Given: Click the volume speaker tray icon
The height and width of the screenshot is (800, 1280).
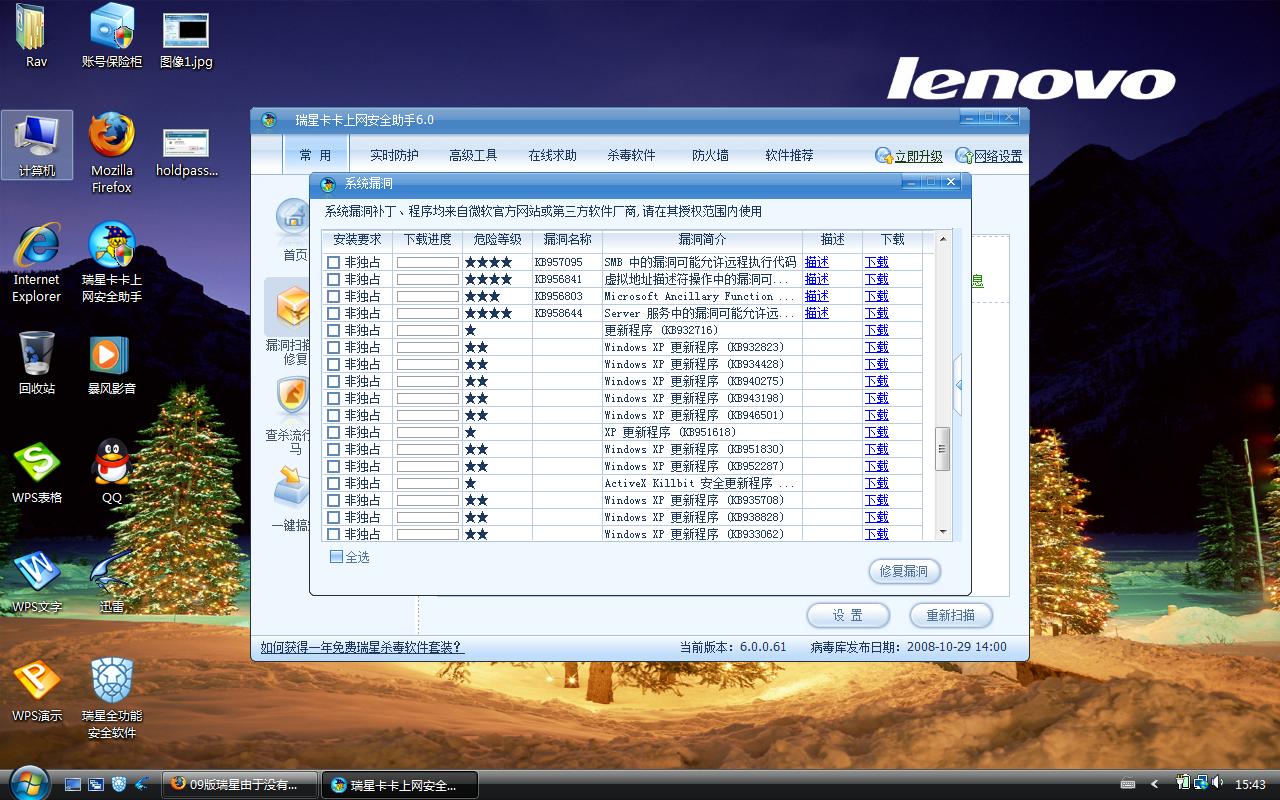Looking at the screenshot, I should [x=1216, y=783].
